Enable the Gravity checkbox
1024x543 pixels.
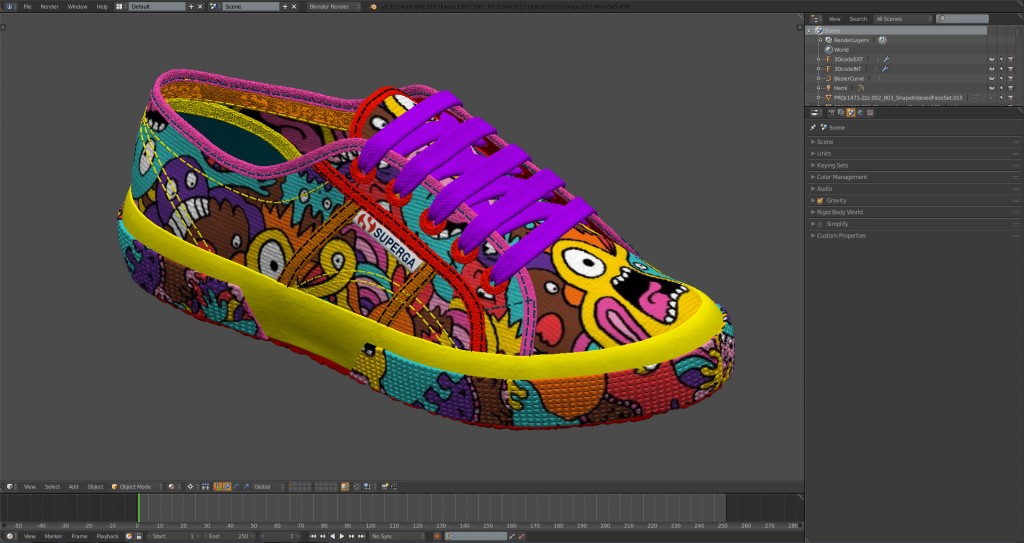click(x=820, y=201)
